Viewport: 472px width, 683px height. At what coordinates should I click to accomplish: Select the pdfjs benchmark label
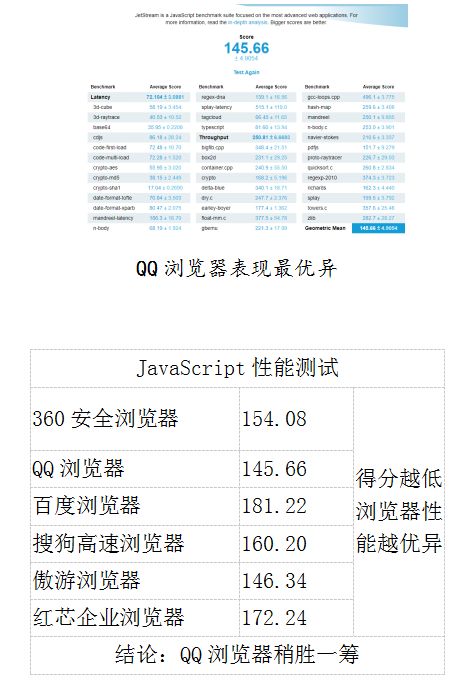pyautogui.click(x=313, y=148)
